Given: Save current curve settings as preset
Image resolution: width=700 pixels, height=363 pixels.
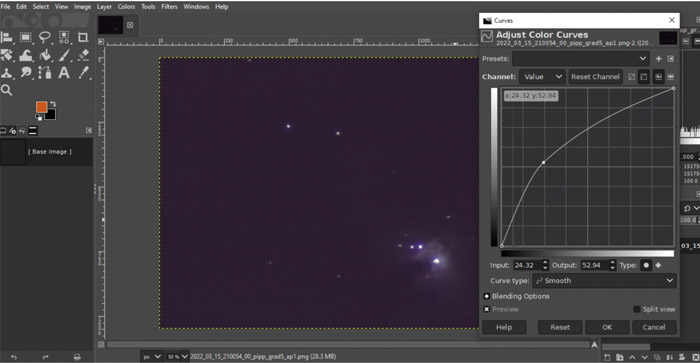Looking at the screenshot, I should [658, 59].
